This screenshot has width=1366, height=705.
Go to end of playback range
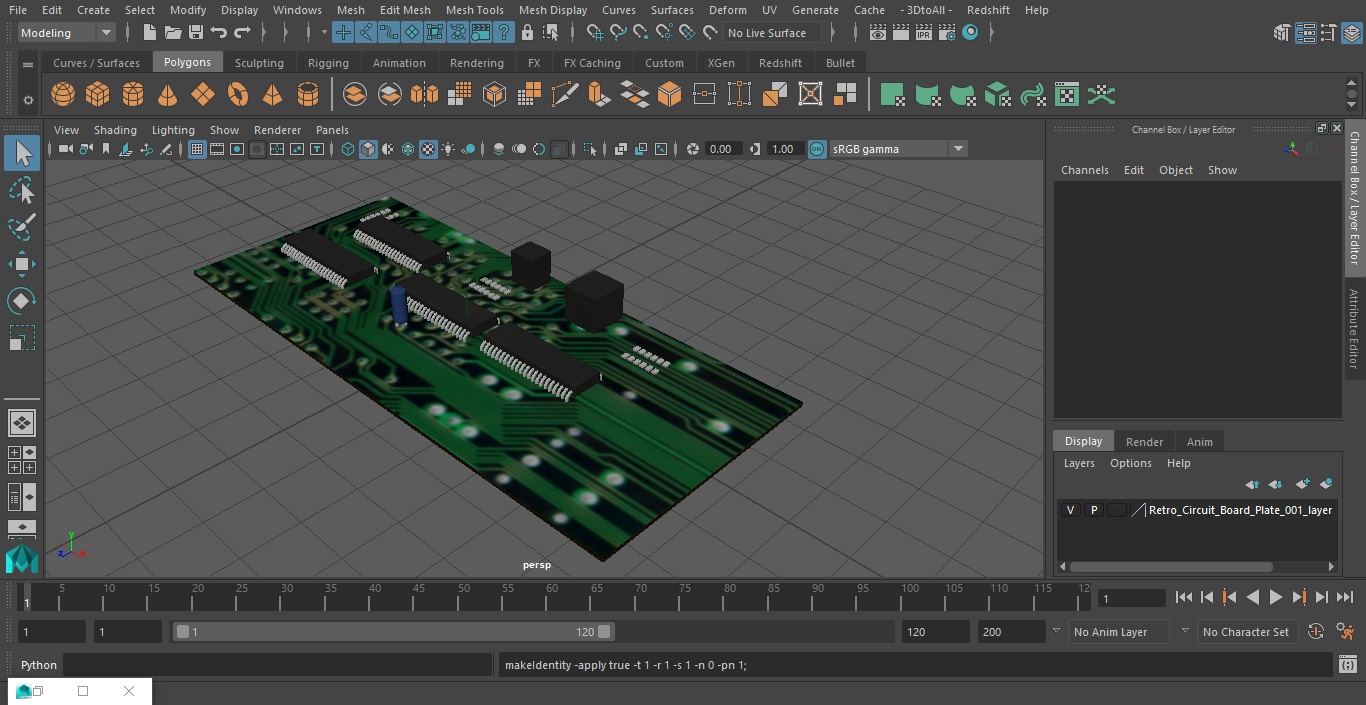point(1345,597)
